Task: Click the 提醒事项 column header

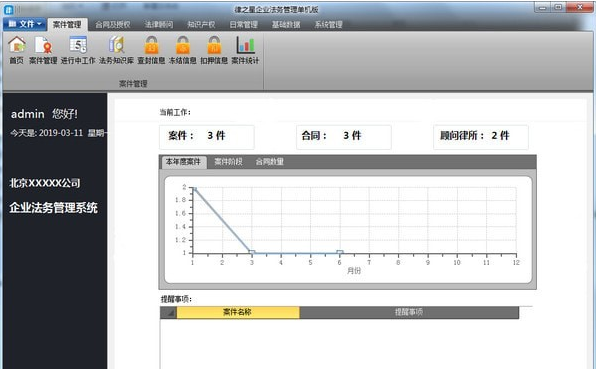Action: click(409, 312)
